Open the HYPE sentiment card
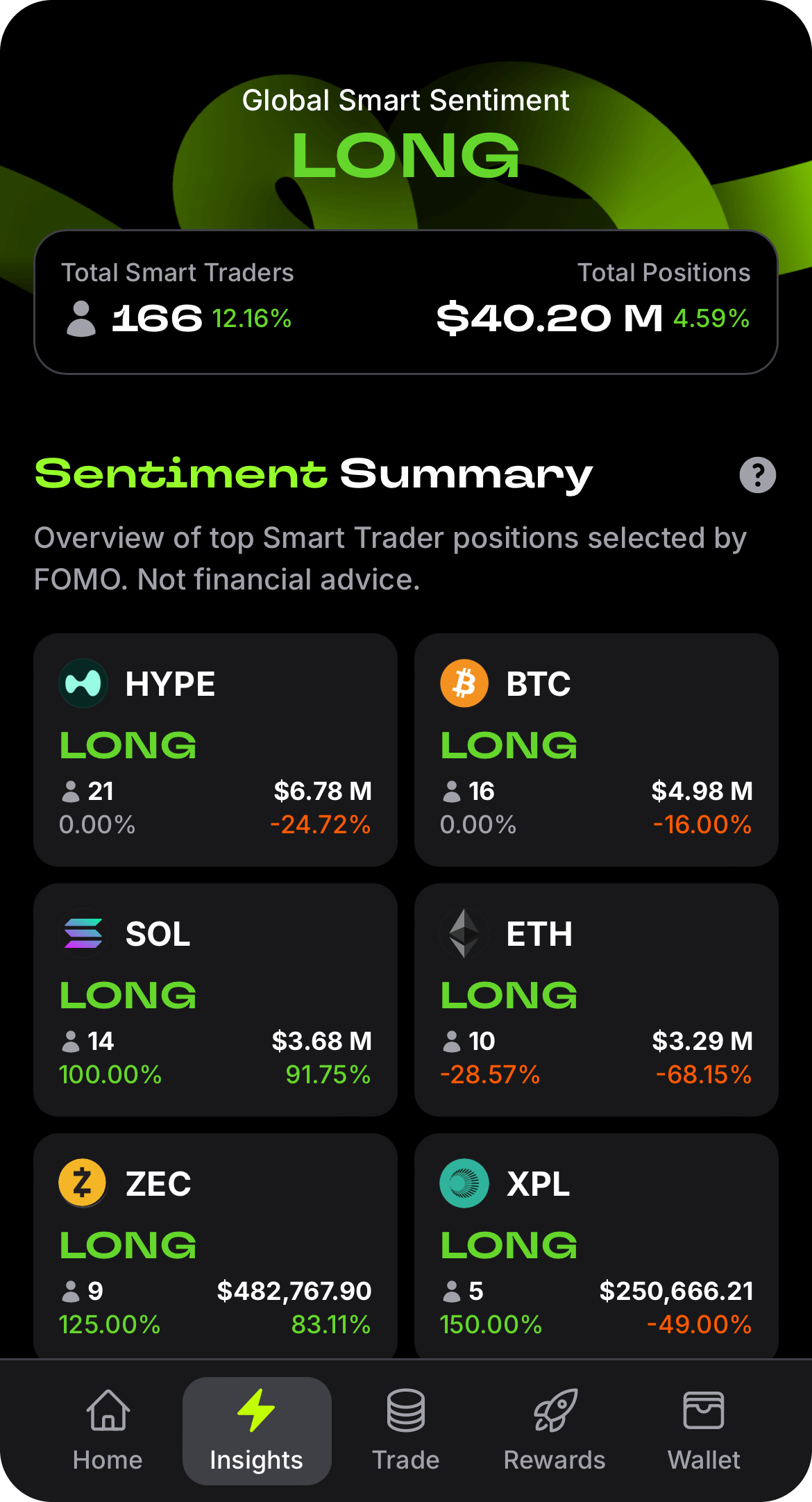812x1502 pixels. (215, 750)
